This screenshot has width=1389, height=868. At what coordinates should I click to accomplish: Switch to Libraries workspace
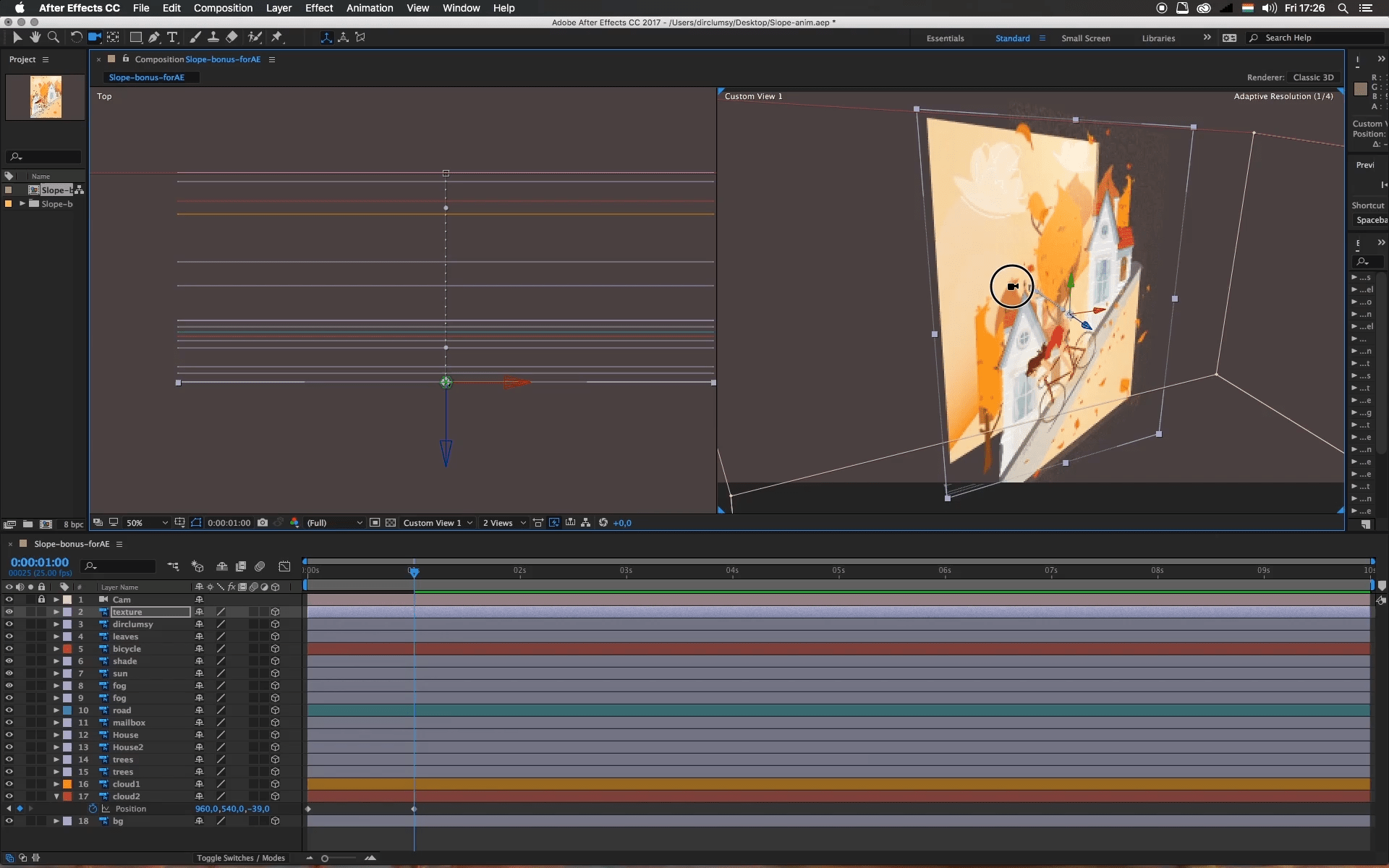pos(1158,38)
